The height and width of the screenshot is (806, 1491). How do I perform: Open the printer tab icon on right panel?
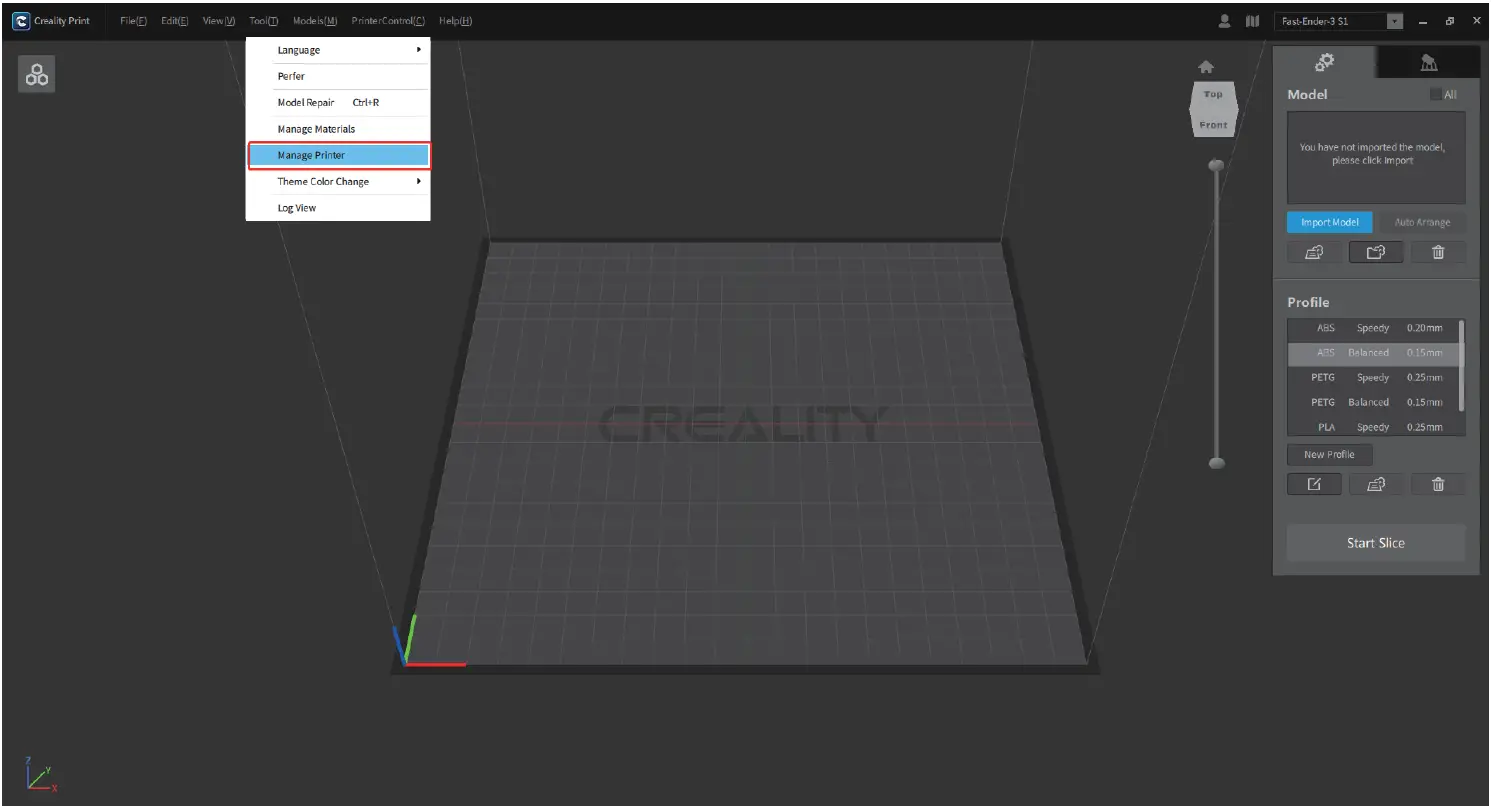(1428, 61)
